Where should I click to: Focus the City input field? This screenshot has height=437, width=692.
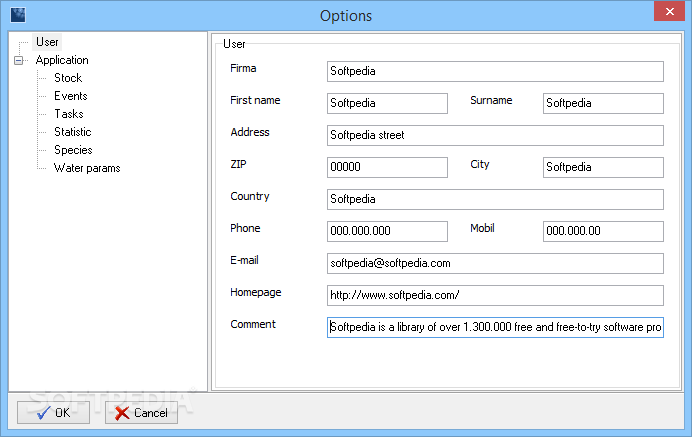click(x=603, y=167)
